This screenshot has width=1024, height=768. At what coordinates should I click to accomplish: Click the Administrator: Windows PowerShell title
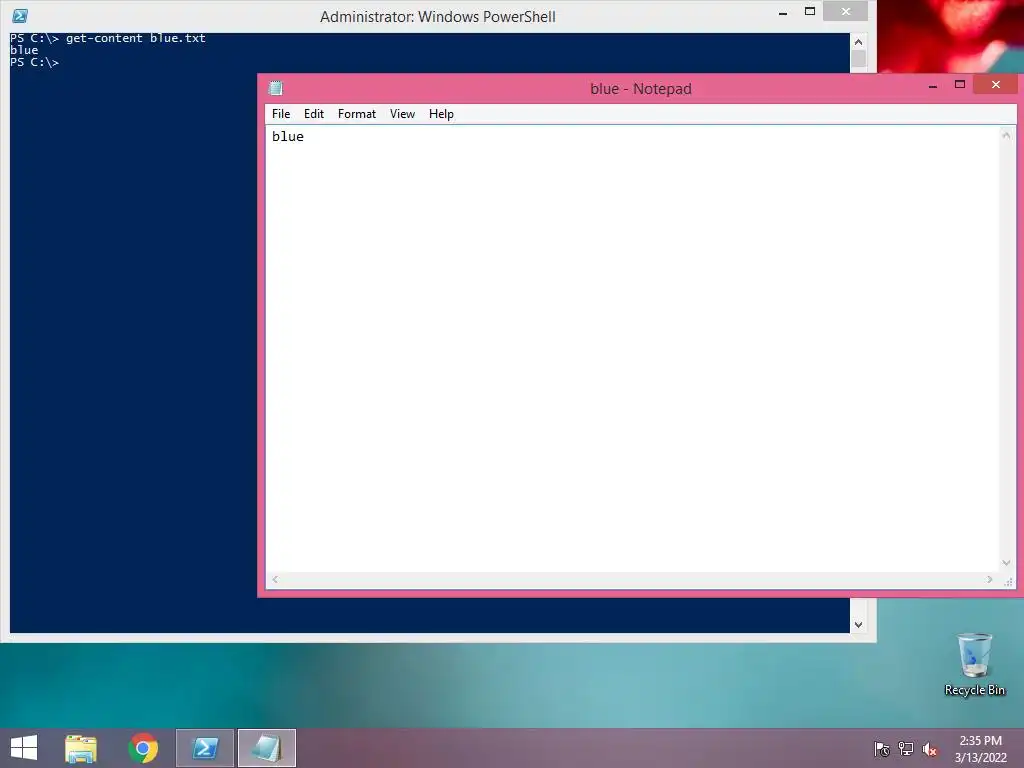[438, 17]
